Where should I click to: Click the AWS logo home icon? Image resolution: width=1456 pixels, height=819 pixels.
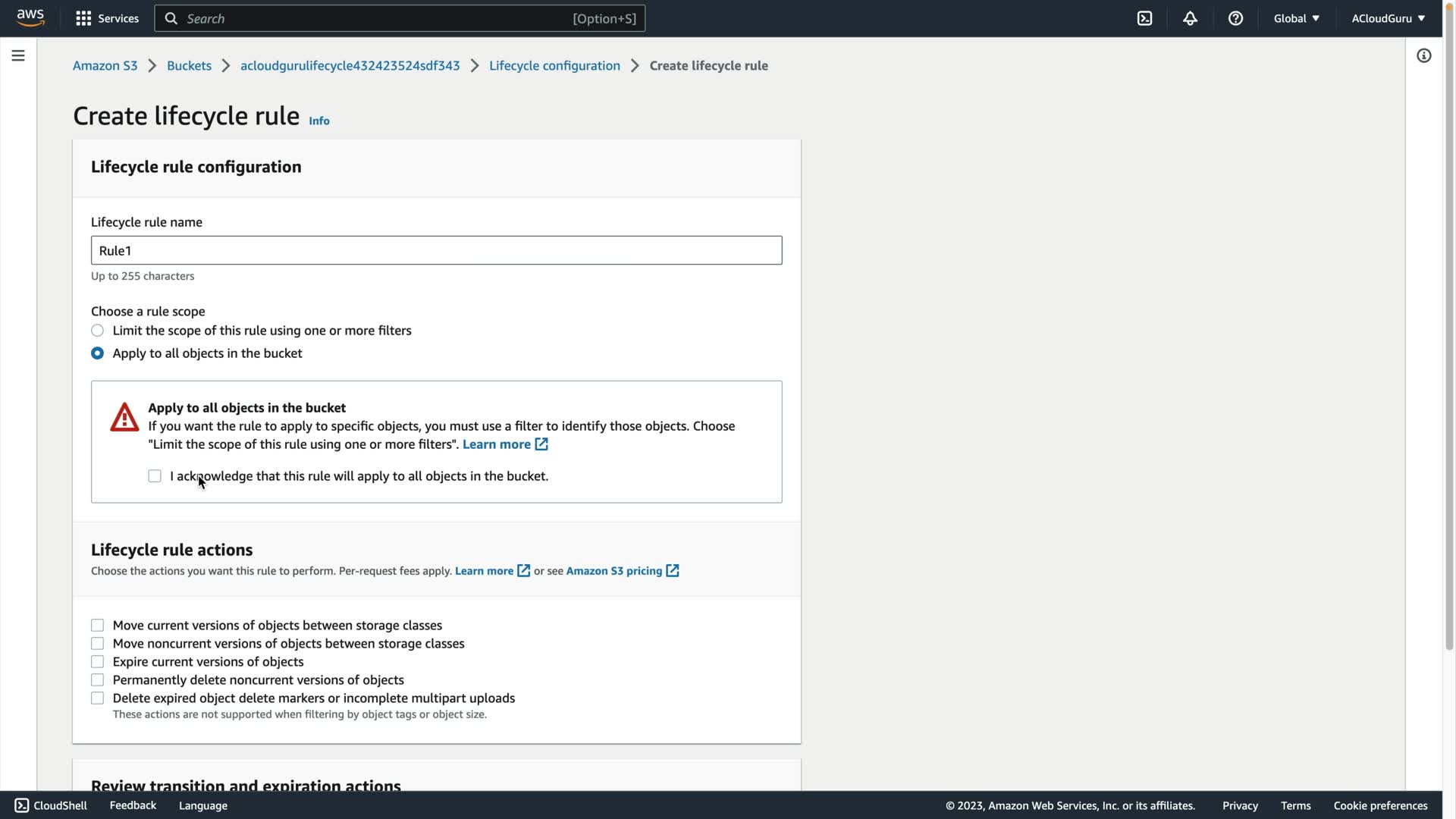(x=30, y=17)
